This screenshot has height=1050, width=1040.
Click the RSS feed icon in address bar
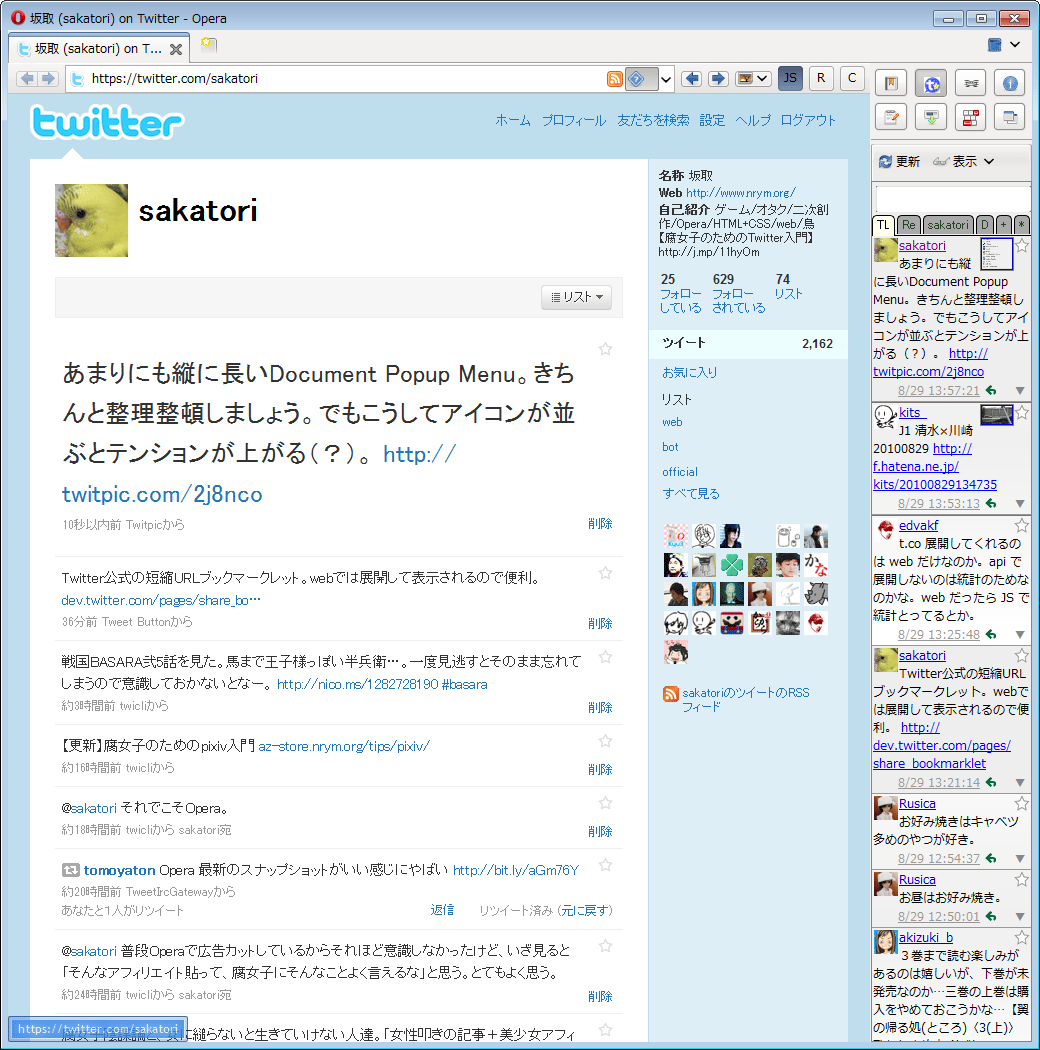pyautogui.click(x=614, y=79)
